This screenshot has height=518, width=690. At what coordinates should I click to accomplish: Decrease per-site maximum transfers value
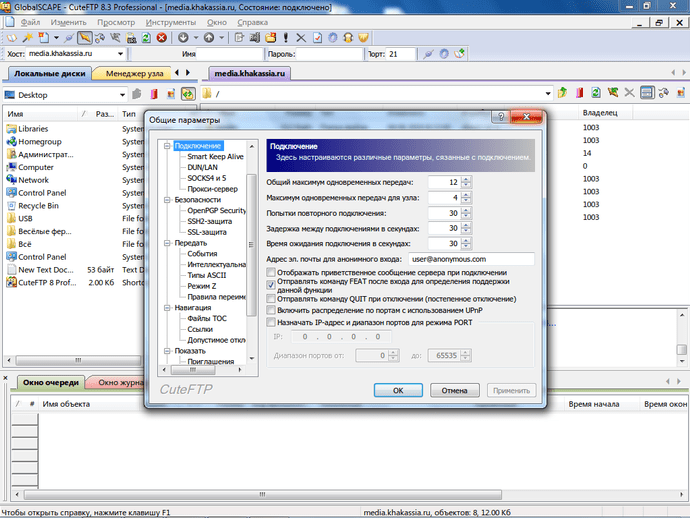[x=466, y=201]
